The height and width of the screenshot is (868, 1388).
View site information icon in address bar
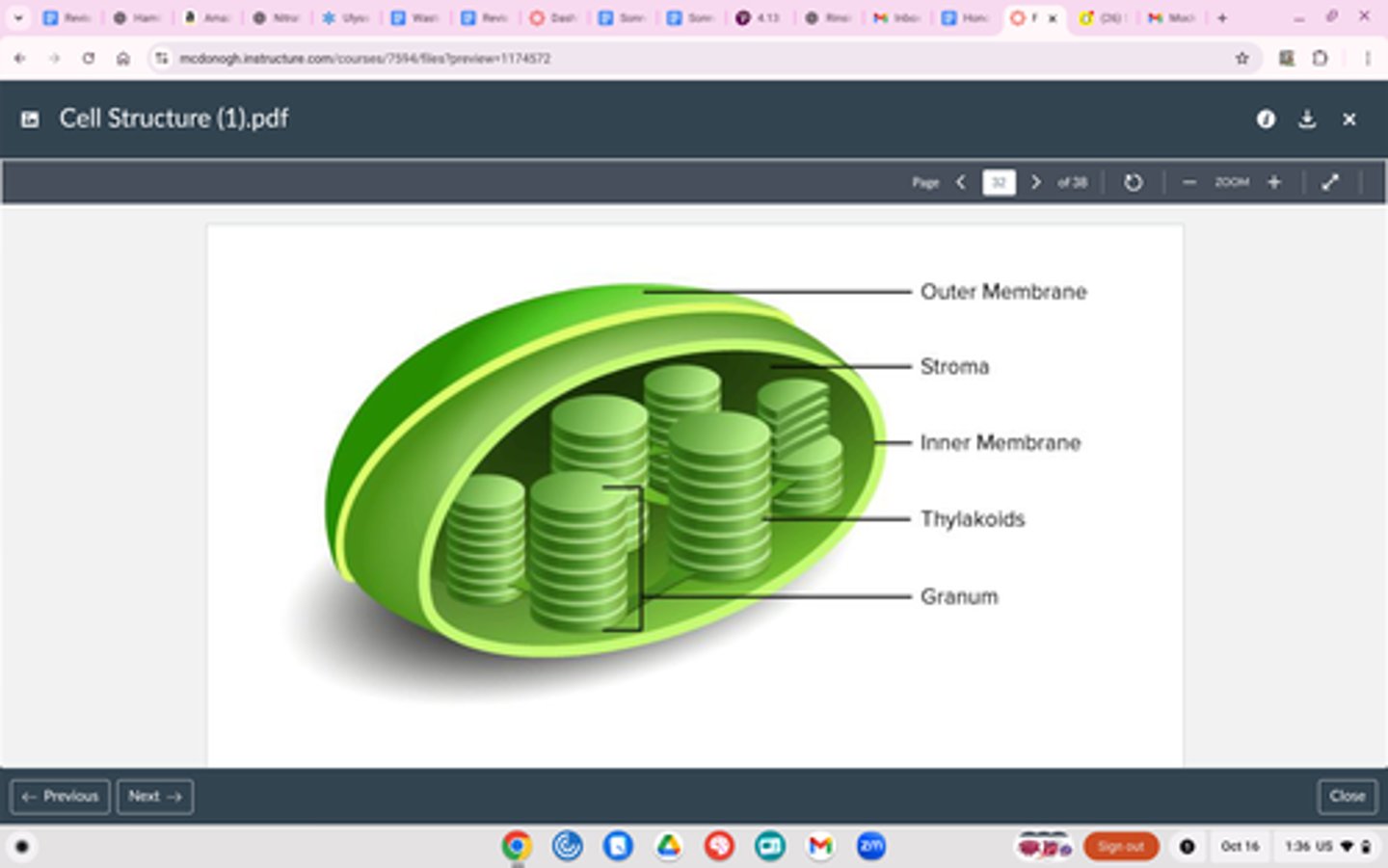coord(162,59)
